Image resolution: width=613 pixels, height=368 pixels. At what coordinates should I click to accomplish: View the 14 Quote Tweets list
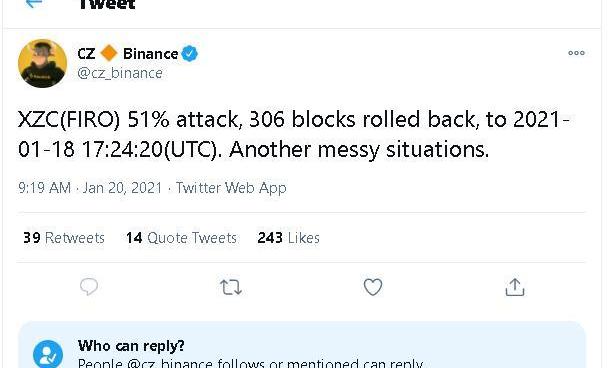[181, 238]
